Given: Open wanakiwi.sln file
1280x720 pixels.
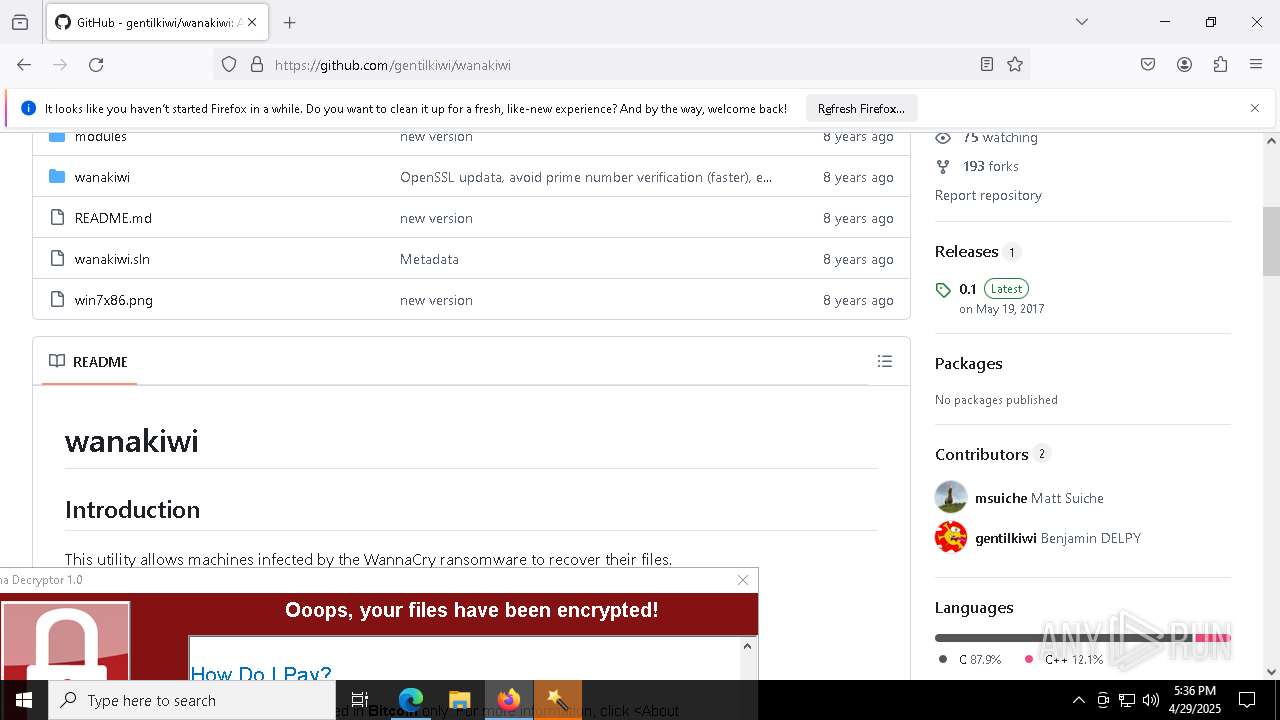Looking at the screenshot, I should pyautogui.click(x=112, y=259).
